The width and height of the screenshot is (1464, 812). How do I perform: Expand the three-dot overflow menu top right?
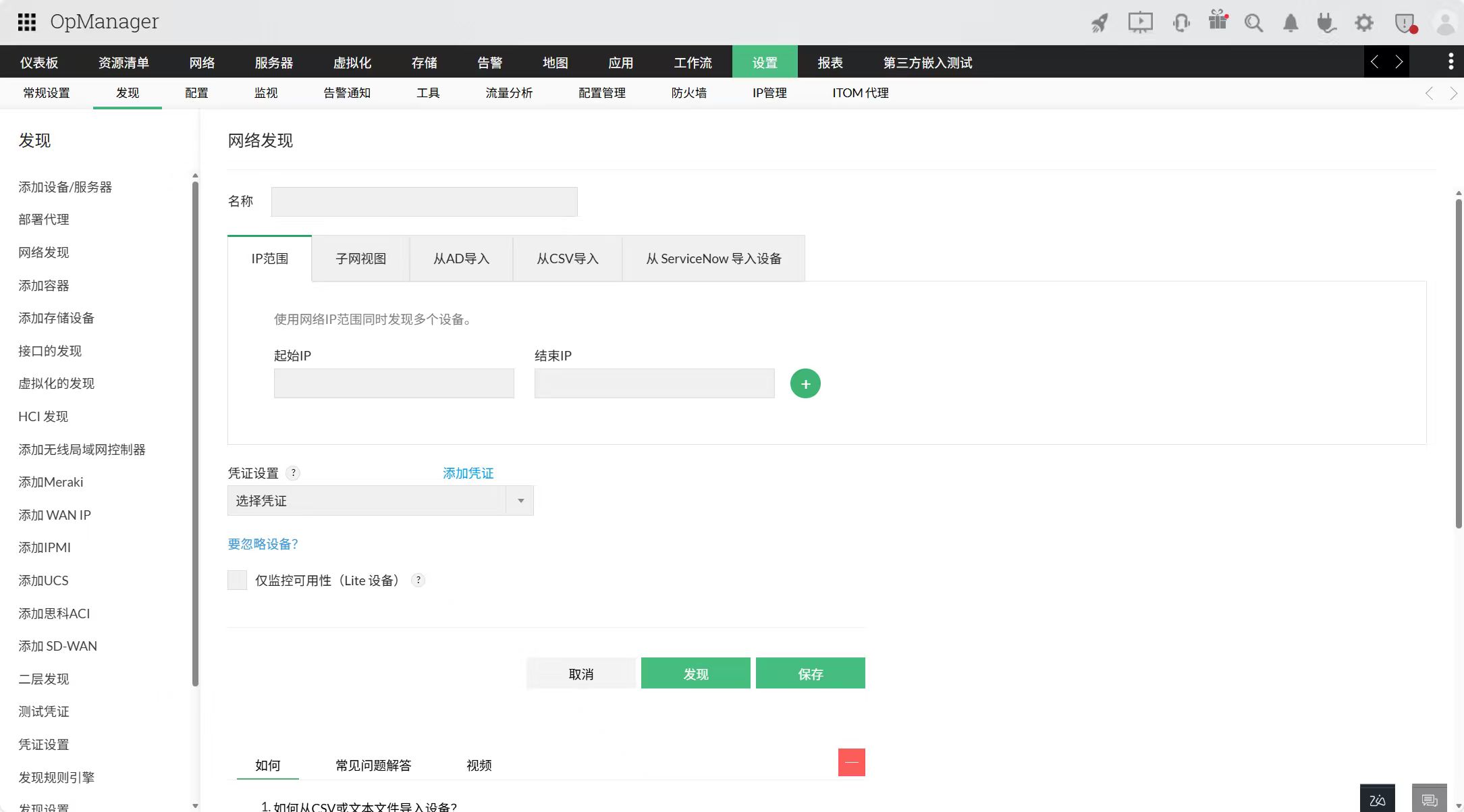(x=1450, y=61)
